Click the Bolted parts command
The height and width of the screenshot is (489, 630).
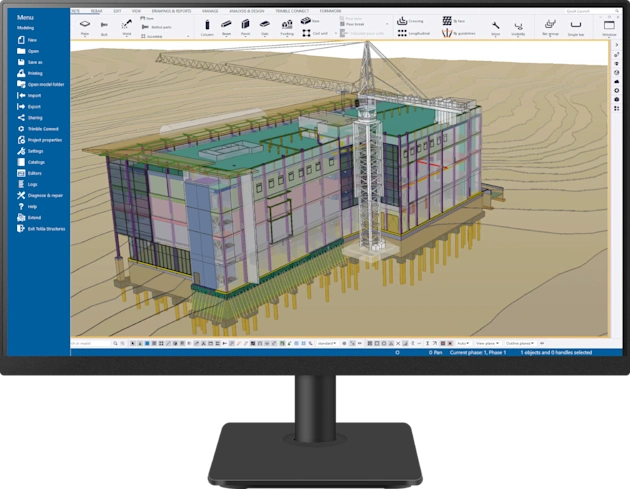[156, 27]
